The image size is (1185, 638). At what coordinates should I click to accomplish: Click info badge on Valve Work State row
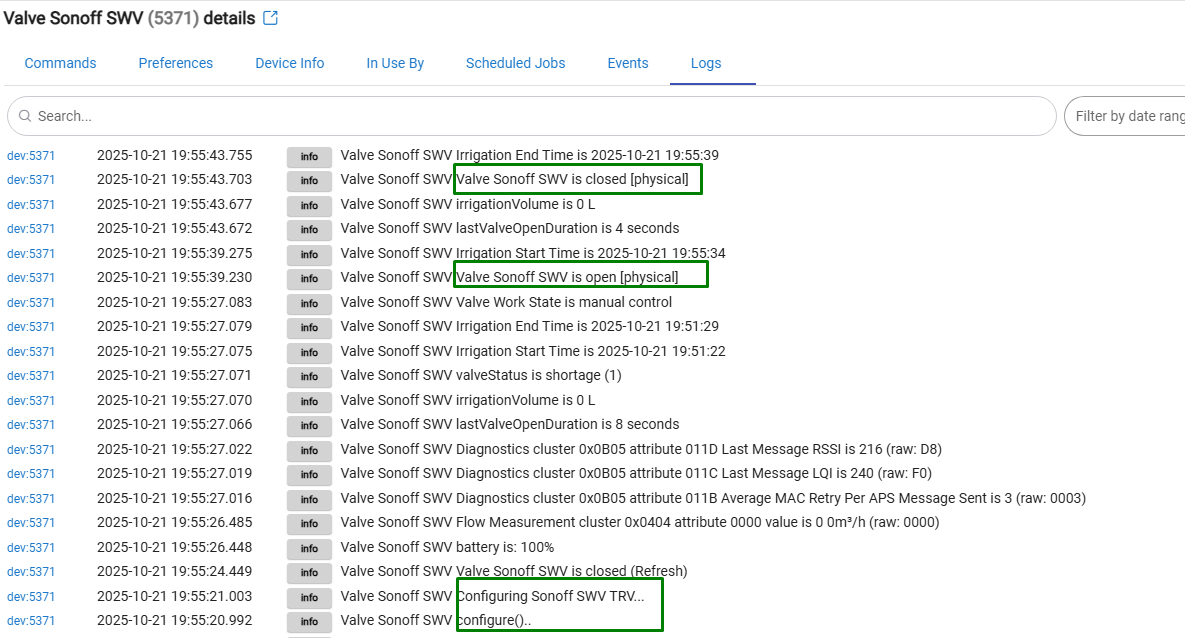pos(309,303)
